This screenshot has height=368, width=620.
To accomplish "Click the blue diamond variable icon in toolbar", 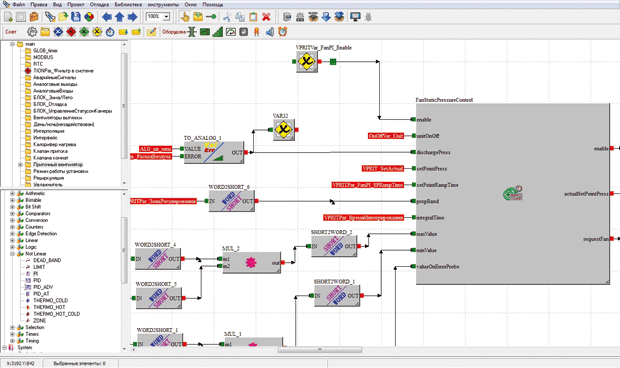I will [x=58, y=32].
